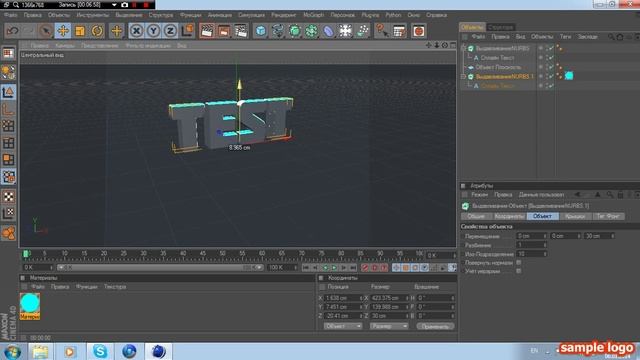Toggle visibility dot of ВыдавливаниеNURBS 1
640x360 pixels.
(x=541, y=76)
